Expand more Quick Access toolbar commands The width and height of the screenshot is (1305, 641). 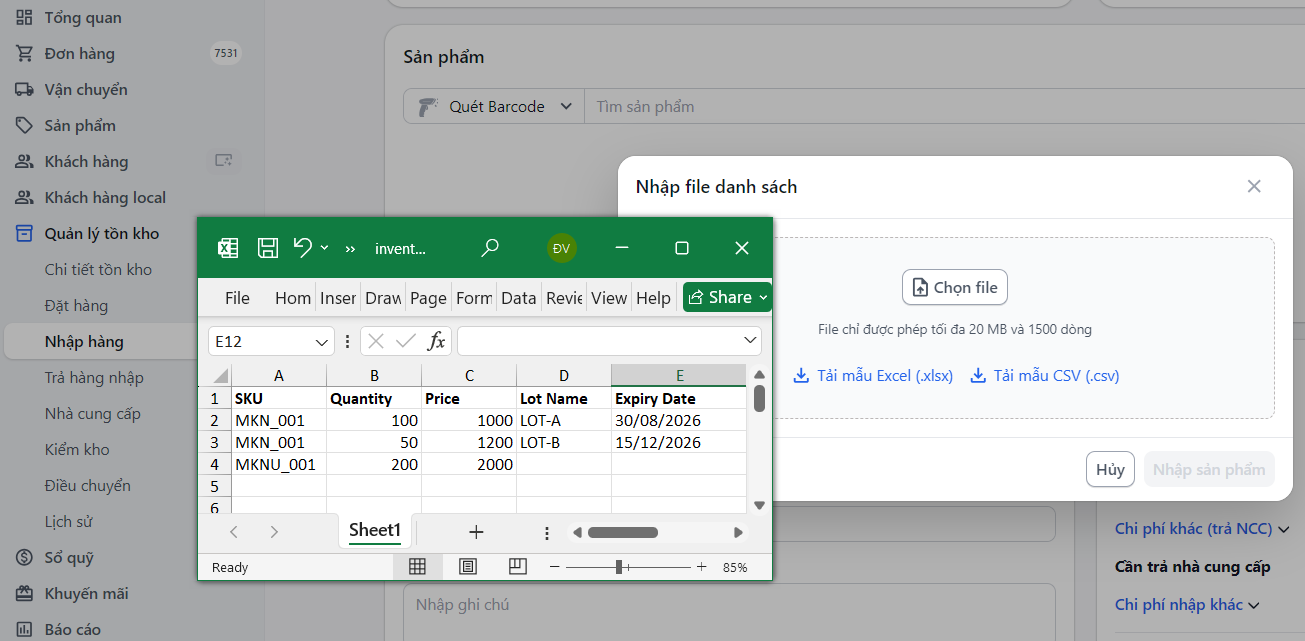click(x=350, y=249)
